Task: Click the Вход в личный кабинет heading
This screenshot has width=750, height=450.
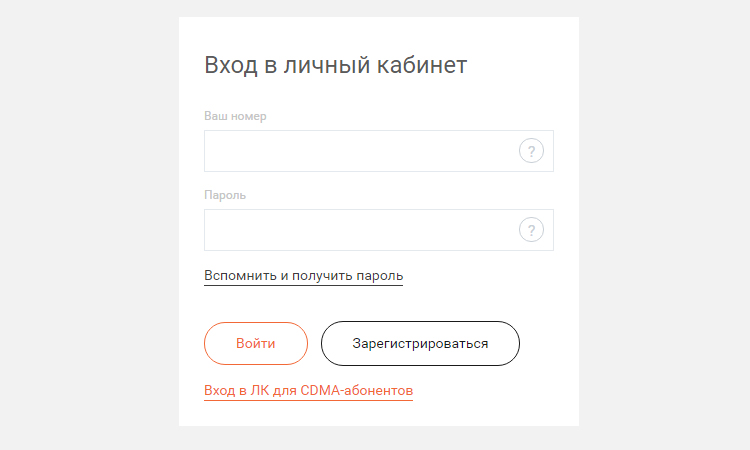Action: pos(335,66)
